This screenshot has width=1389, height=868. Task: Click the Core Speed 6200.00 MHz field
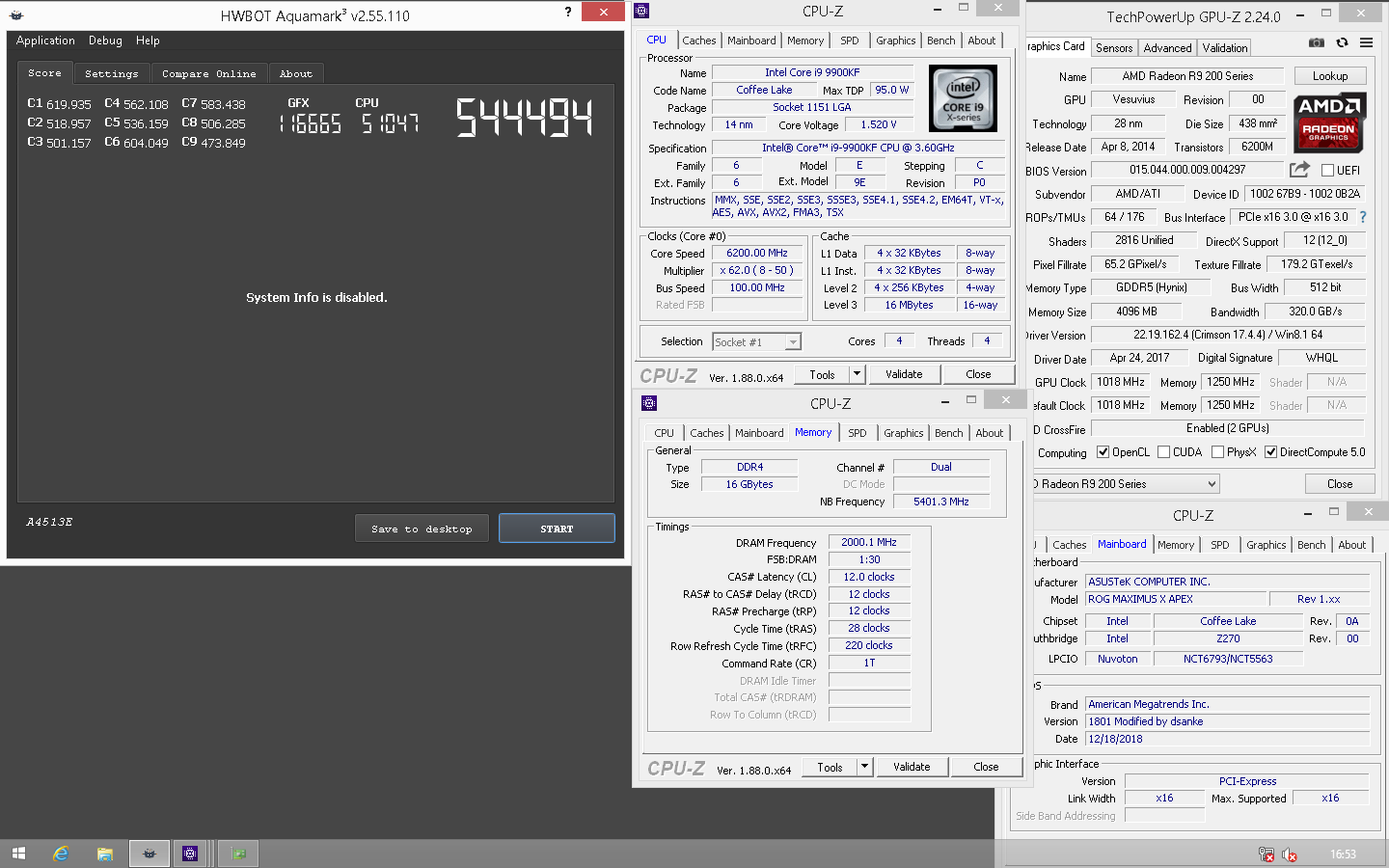(757, 253)
